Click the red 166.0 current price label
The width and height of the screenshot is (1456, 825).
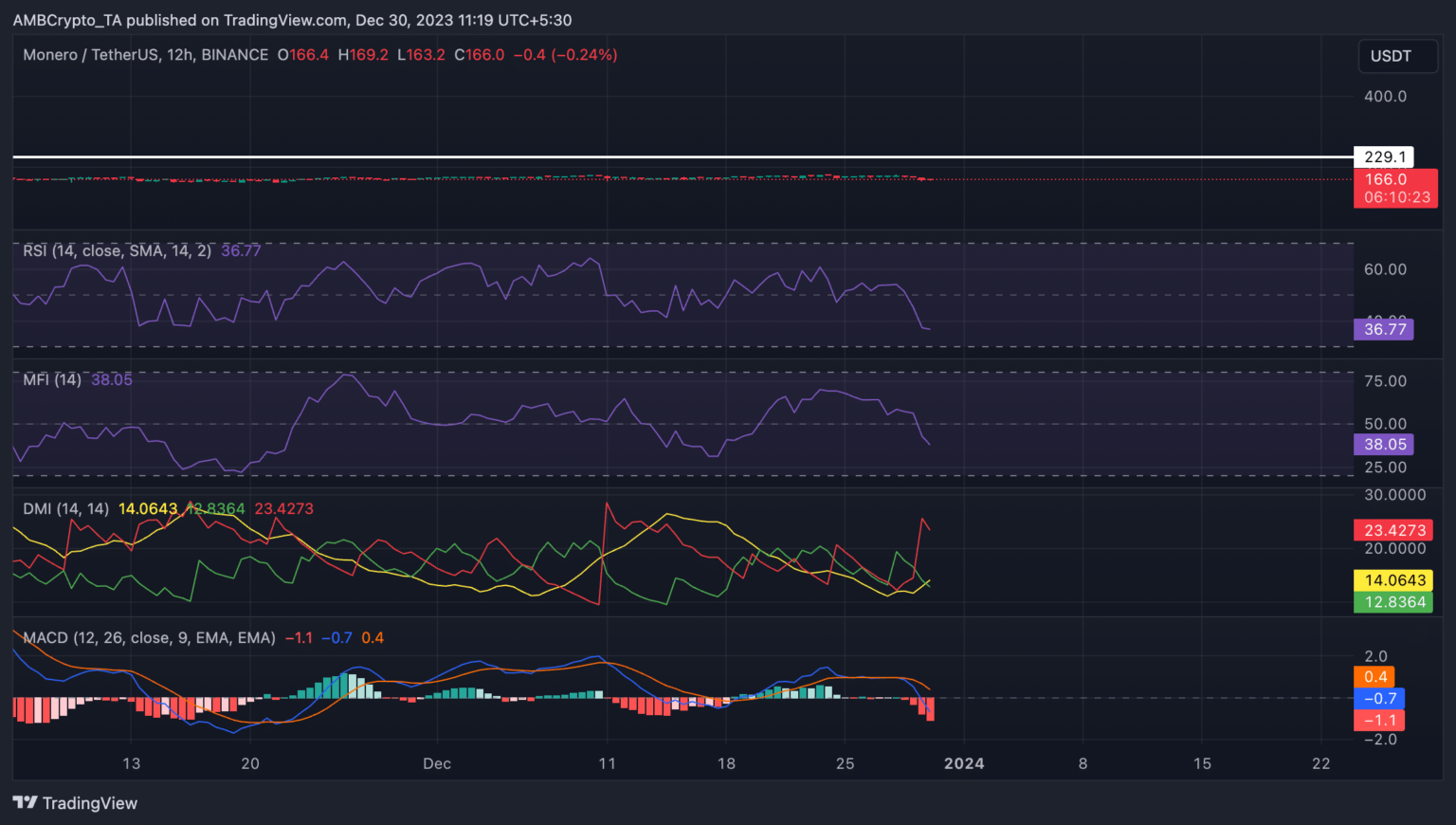tap(1395, 188)
